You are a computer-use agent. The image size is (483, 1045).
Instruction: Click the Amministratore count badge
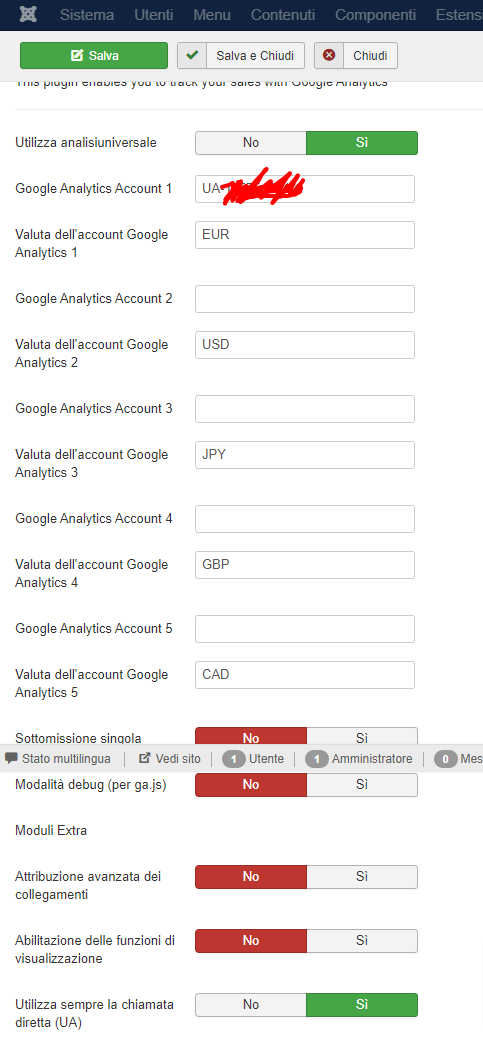(317, 758)
